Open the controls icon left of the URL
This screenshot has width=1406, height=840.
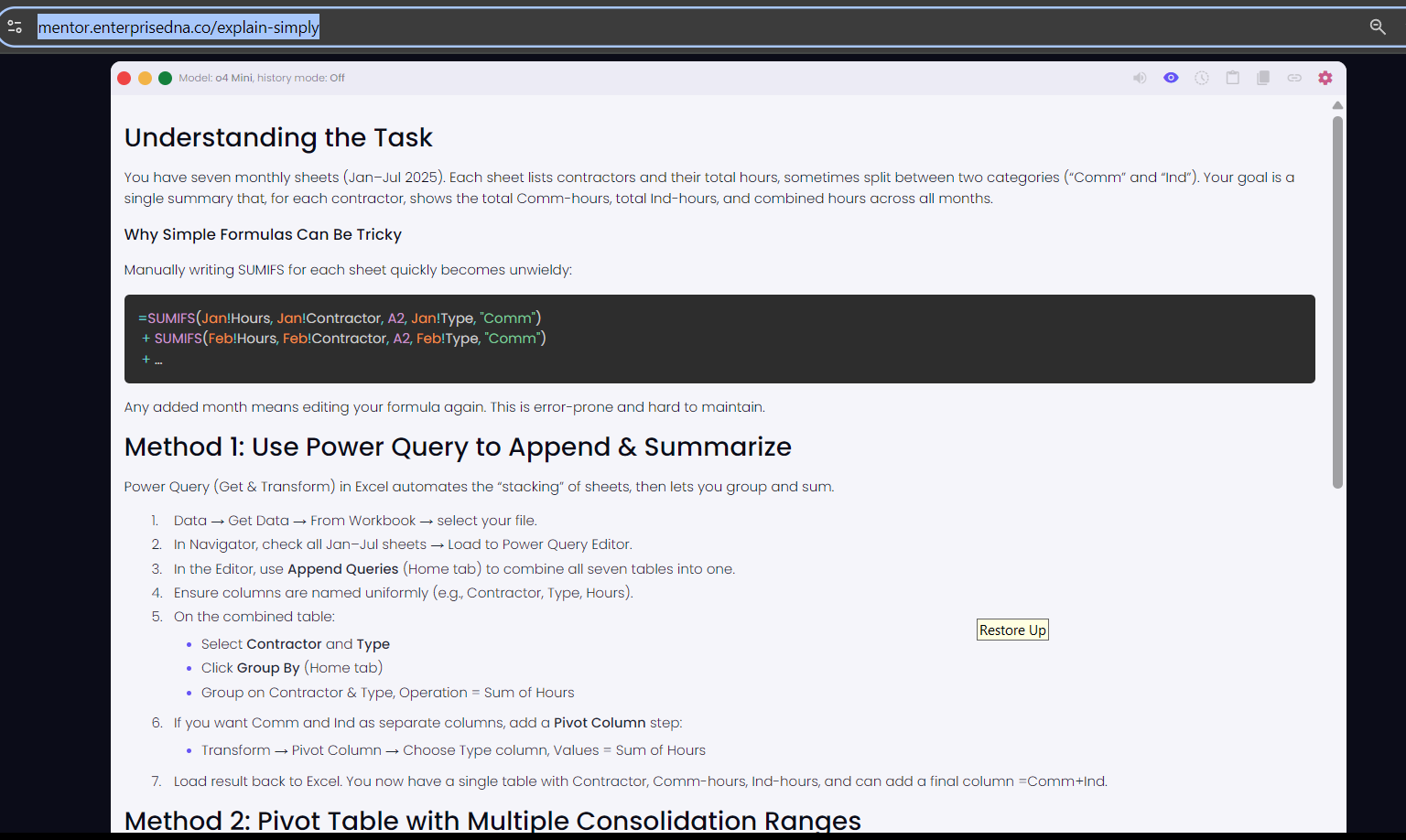[x=15, y=26]
